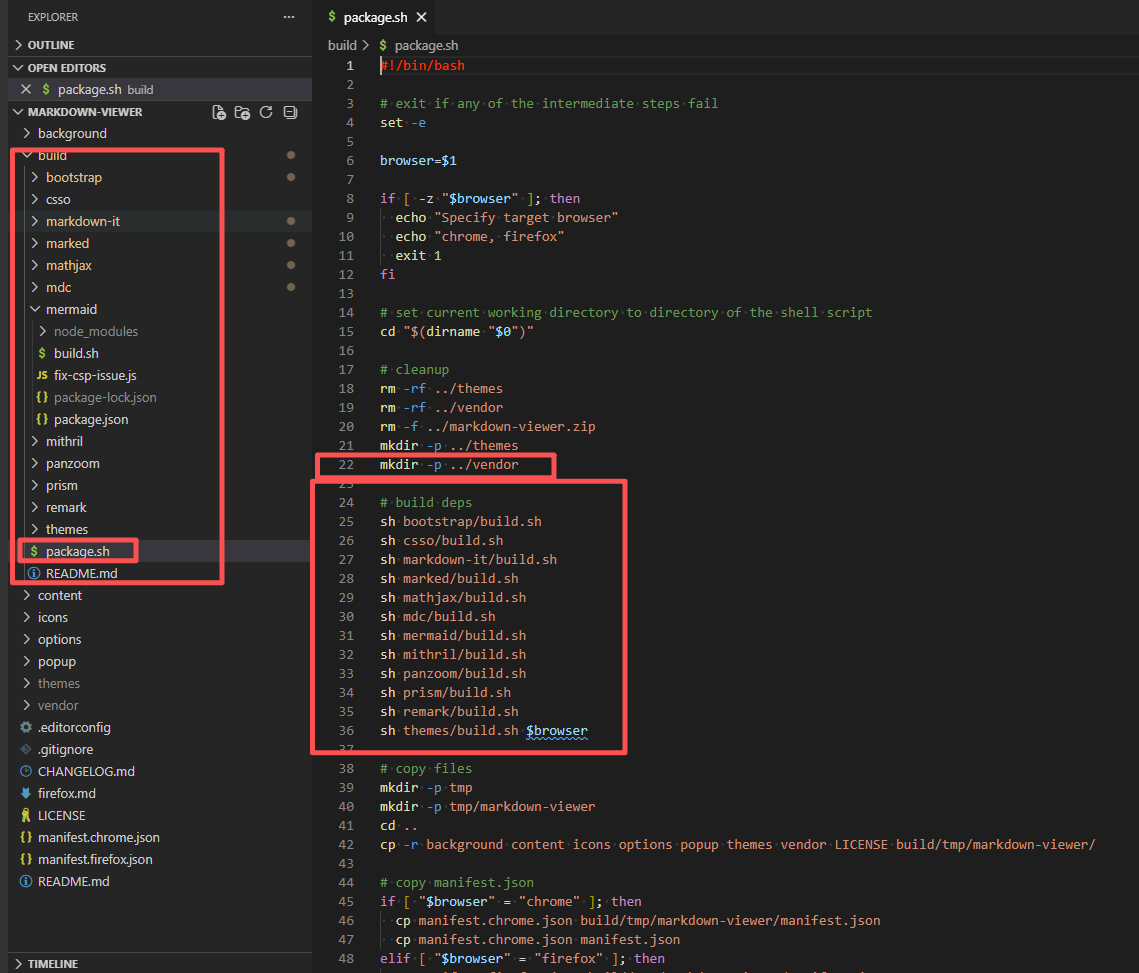Viewport: 1139px width, 973px height.
Task: Open manifest.firefox.json
Action: [160, 859]
